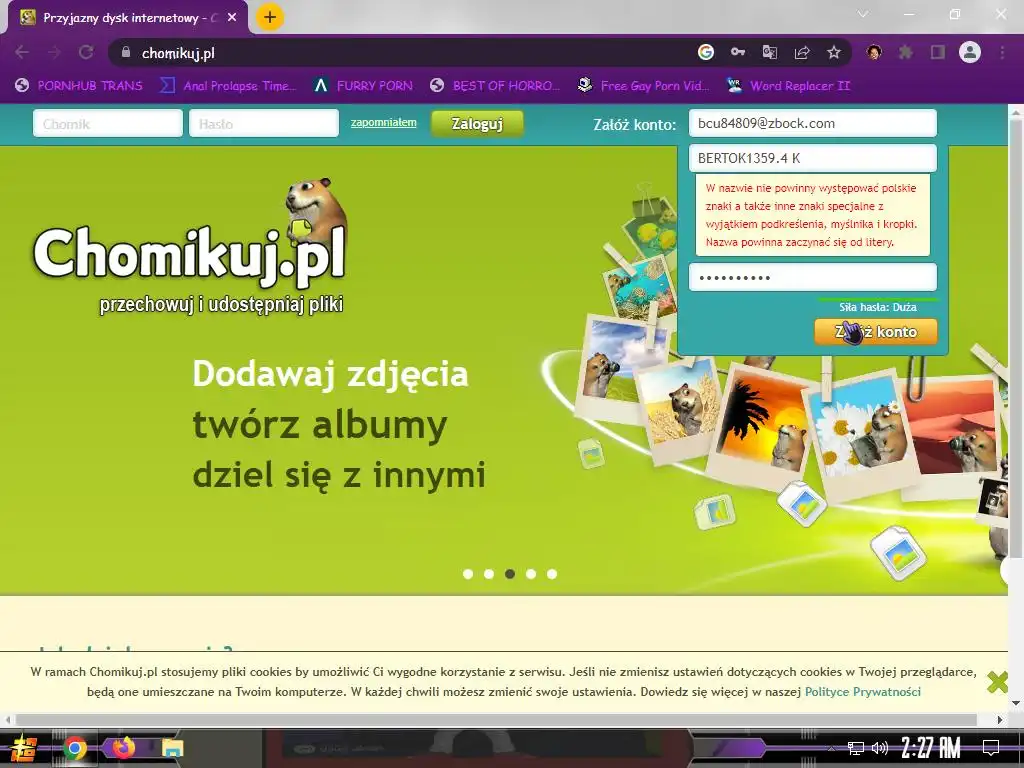The width and height of the screenshot is (1024, 768).
Task: Click the browser Back arrow
Action: point(22,52)
